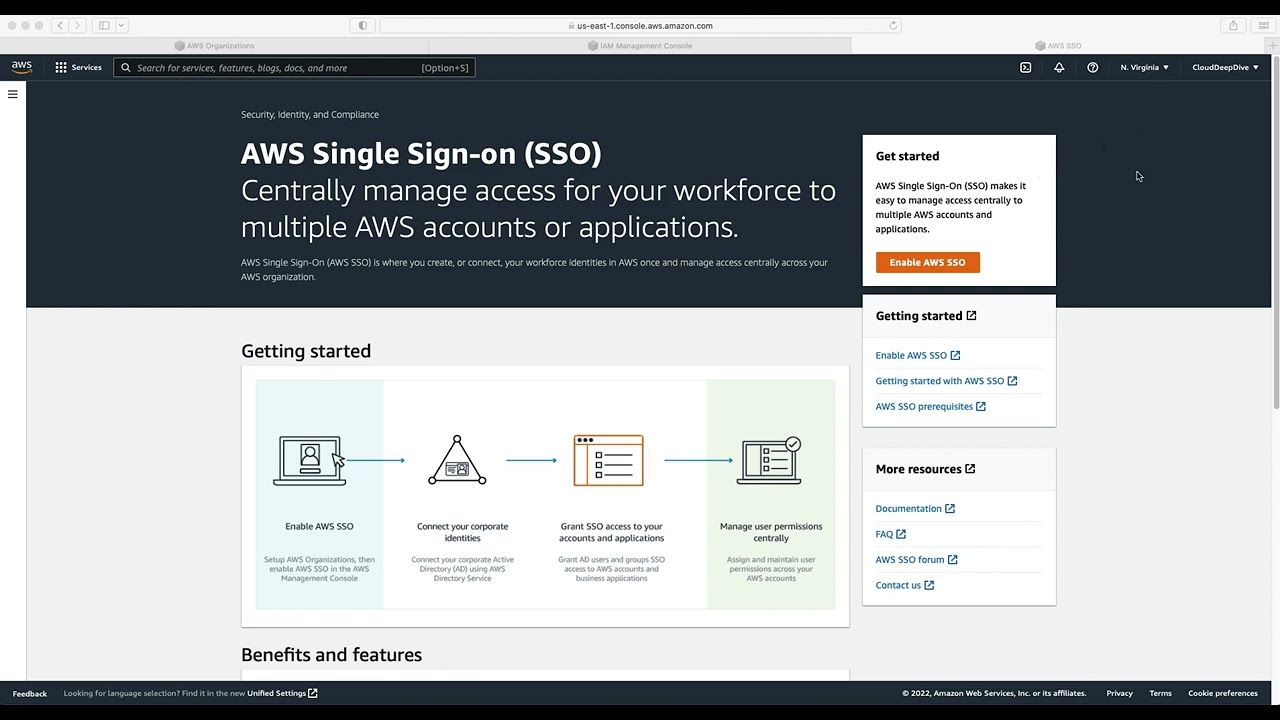Image resolution: width=1280 pixels, height=720 pixels.
Task: Click the AWS logo home icon
Action: click(x=21, y=67)
